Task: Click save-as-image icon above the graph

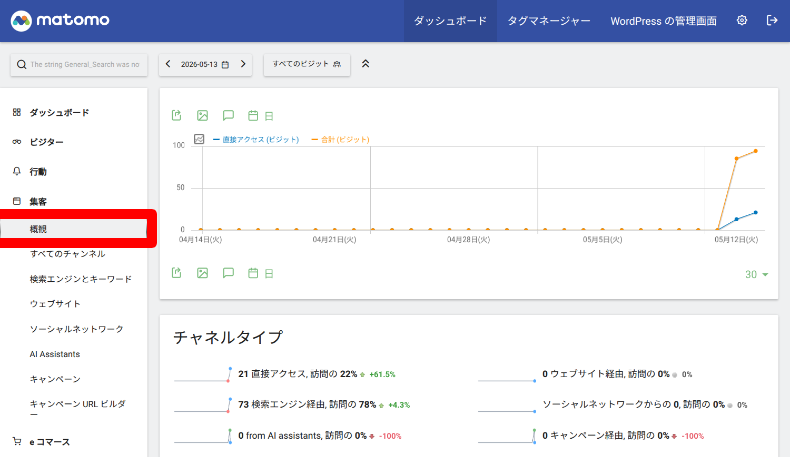Action: (x=202, y=115)
